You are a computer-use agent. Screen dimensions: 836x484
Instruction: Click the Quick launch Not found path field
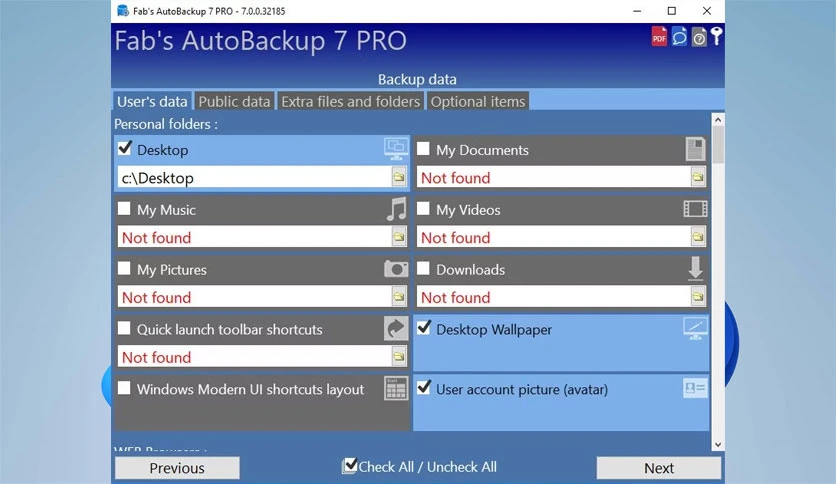click(x=255, y=357)
